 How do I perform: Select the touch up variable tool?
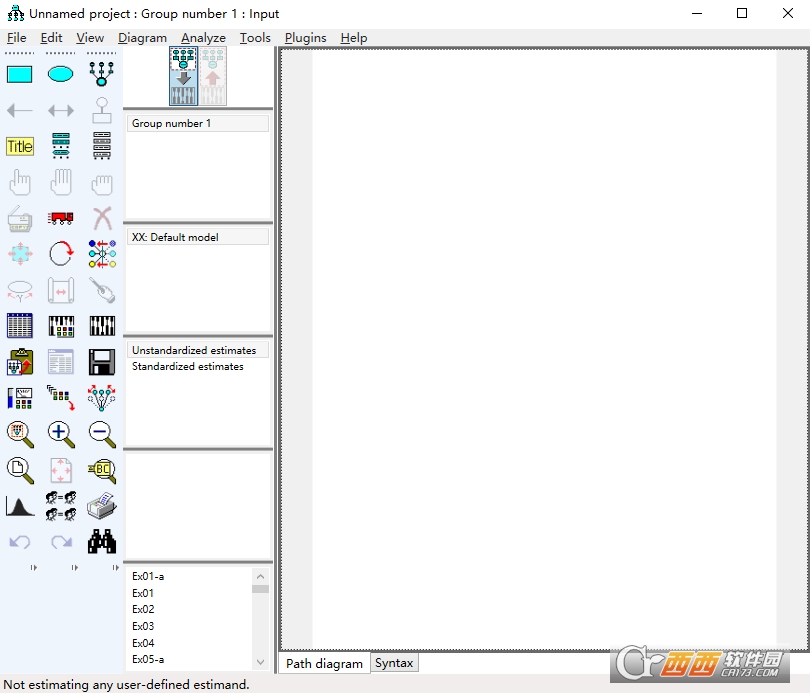click(x=102, y=290)
